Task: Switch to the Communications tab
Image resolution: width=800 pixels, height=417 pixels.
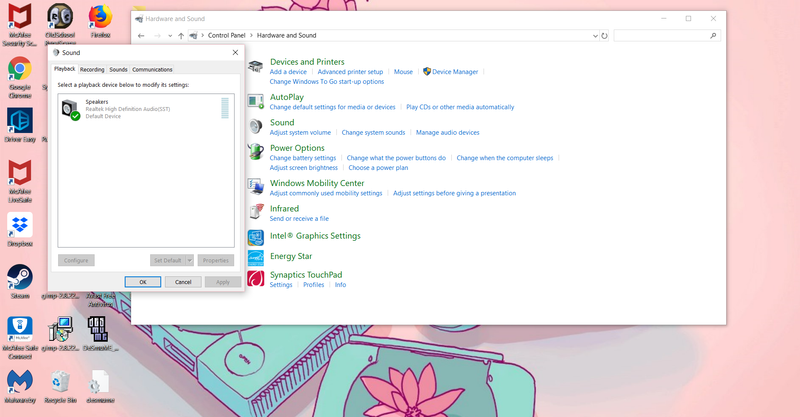Action: (152, 69)
